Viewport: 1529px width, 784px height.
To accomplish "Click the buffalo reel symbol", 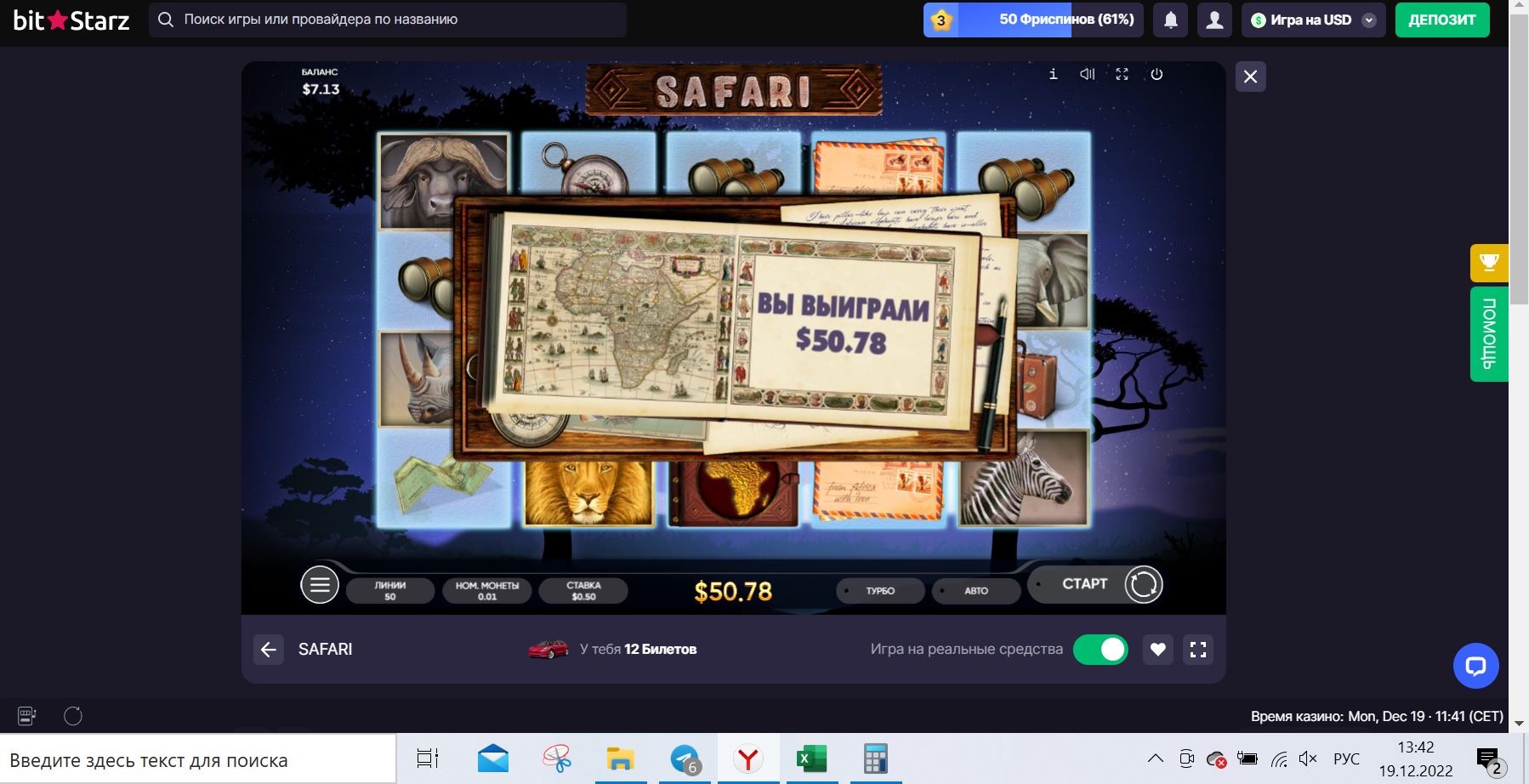I will click(x=444, y=180).
